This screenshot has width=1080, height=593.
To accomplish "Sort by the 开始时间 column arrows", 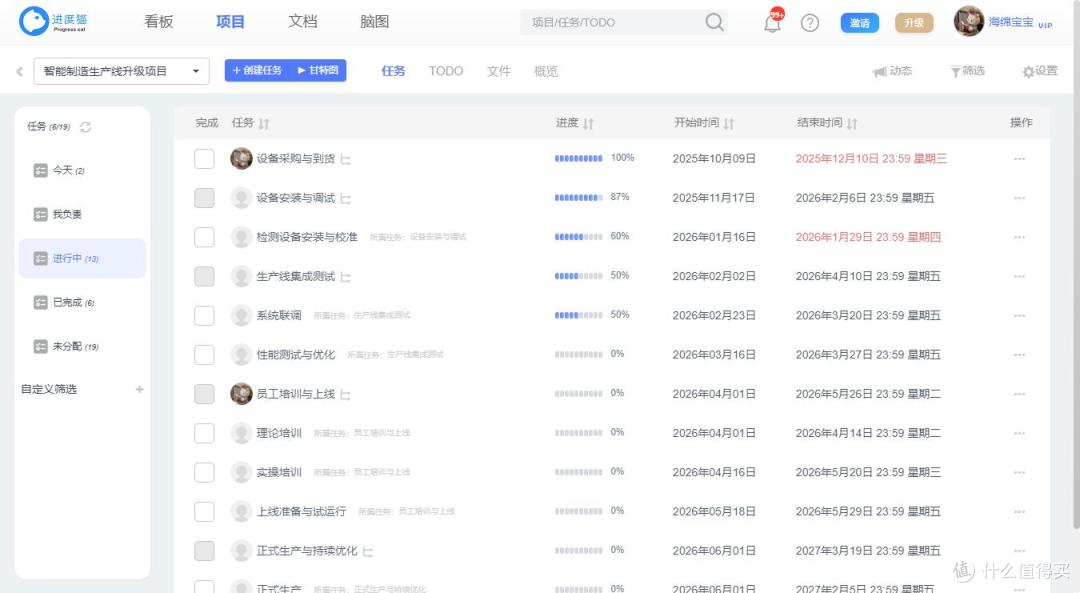I will [729, 124].
